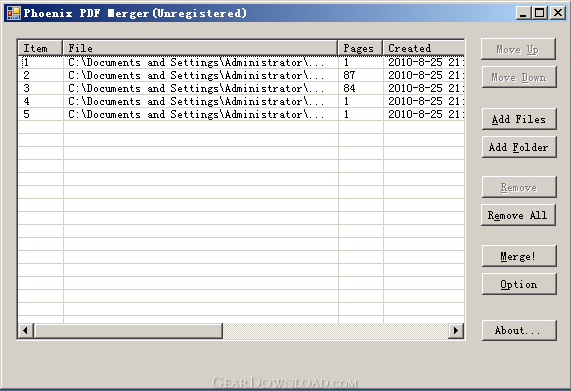Click the Pages column header

(x=360, y=48)
